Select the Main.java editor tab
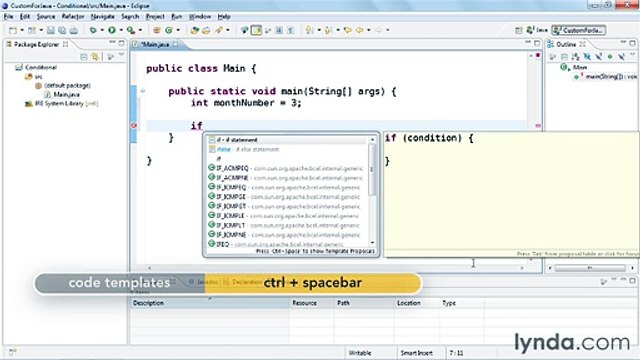This screenshot has height=360, width=640. point(154,44)
